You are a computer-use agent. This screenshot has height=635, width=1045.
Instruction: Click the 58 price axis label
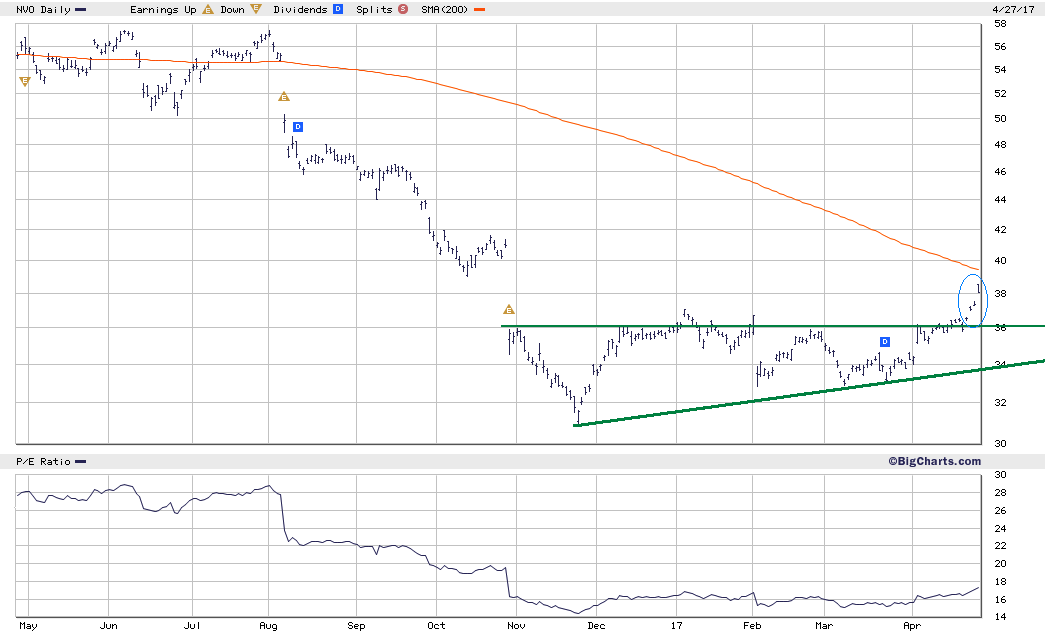click(x=1000, y=24)
